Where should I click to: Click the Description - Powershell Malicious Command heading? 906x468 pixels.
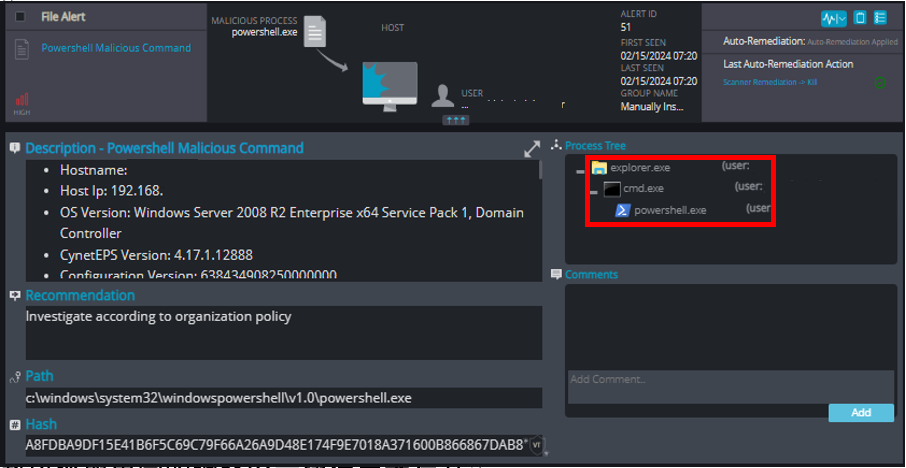(165, 148)
